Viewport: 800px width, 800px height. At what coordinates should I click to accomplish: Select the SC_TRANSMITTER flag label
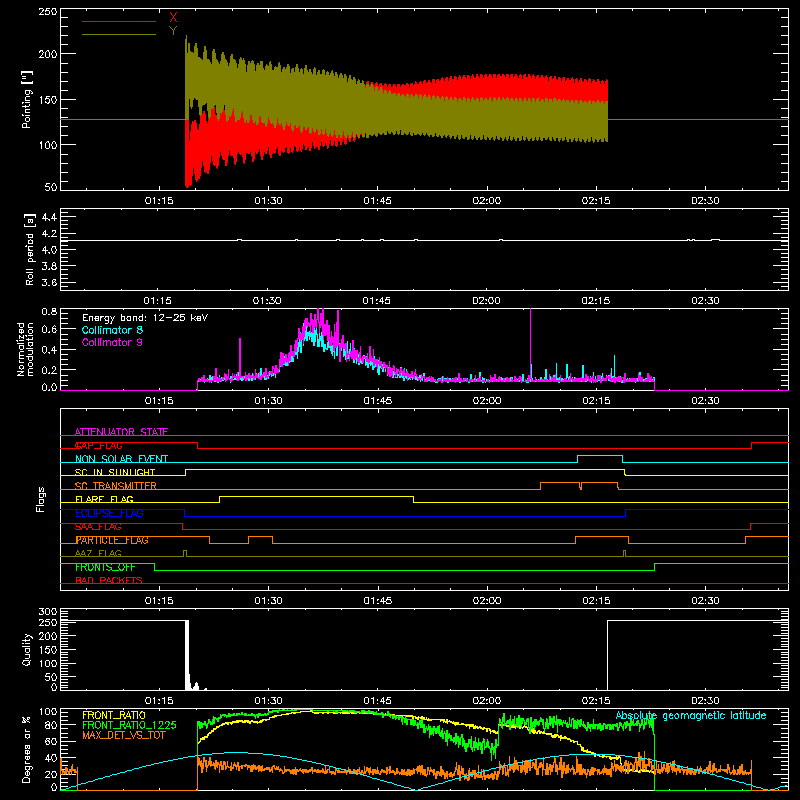point(116,486)
